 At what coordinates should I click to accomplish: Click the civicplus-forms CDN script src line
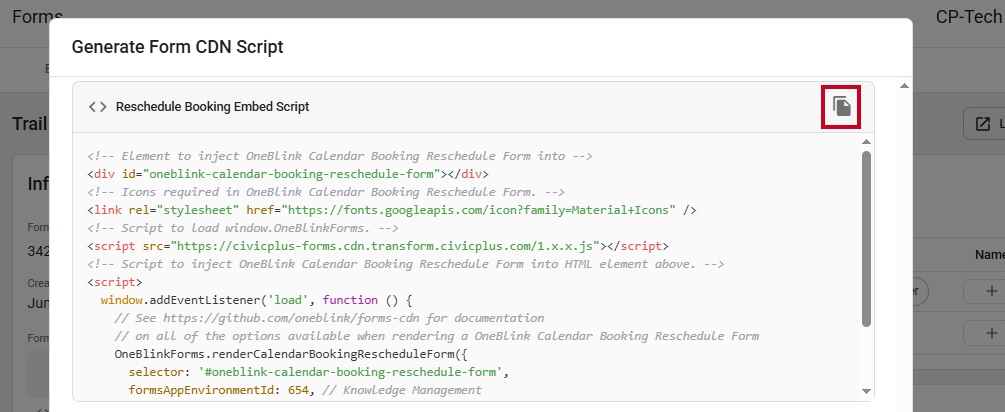tap(378, 245)
